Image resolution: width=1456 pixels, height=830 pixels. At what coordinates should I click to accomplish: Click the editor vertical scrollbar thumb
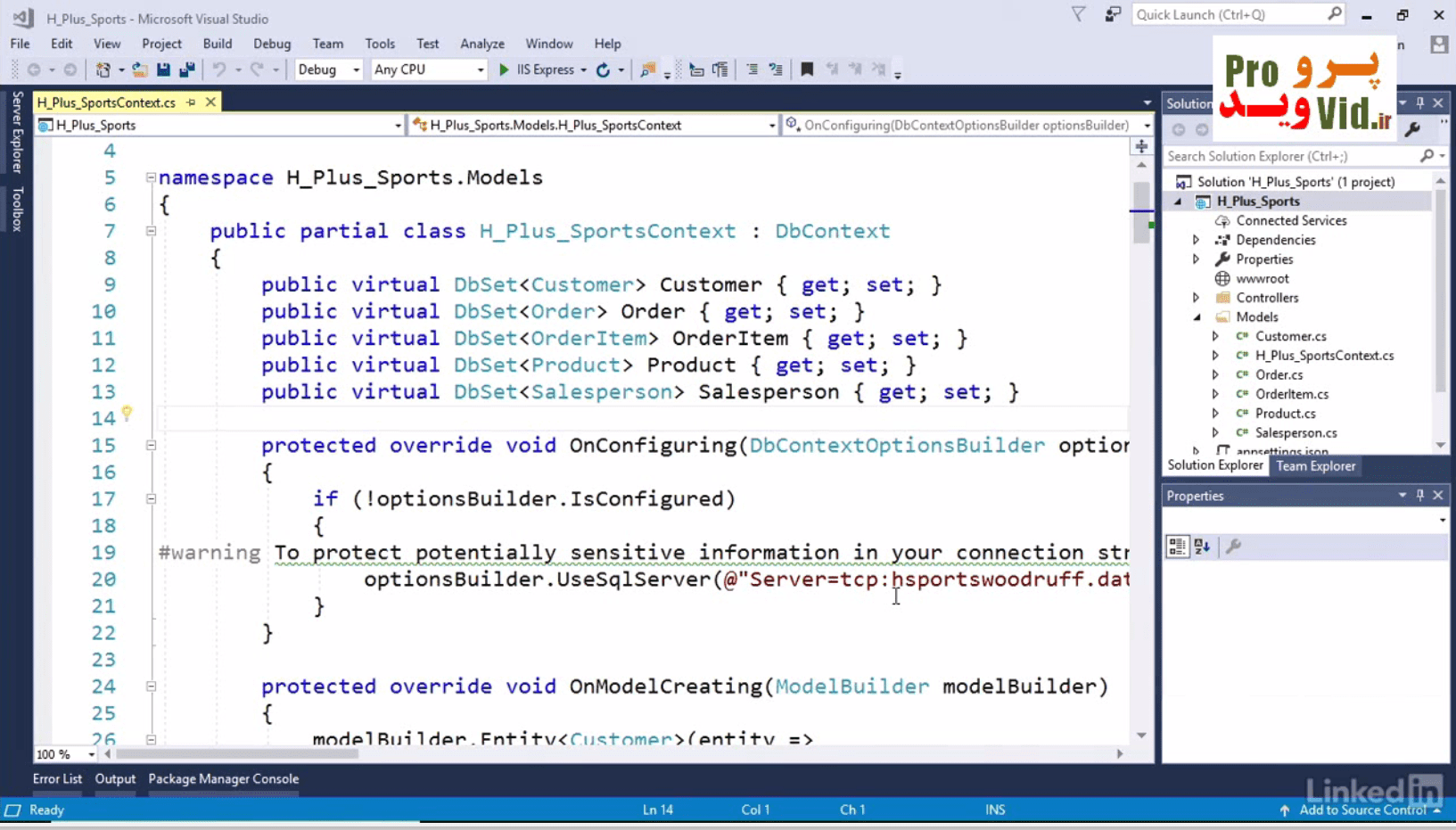[x=1141, y=210]
